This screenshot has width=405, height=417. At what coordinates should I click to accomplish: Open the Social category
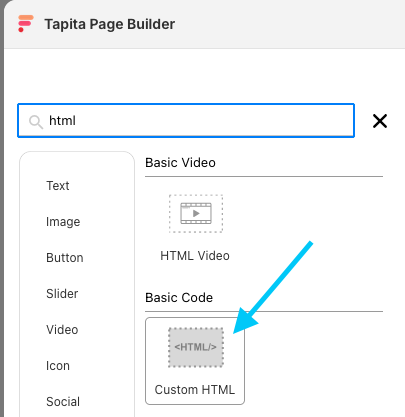point(63,402)
